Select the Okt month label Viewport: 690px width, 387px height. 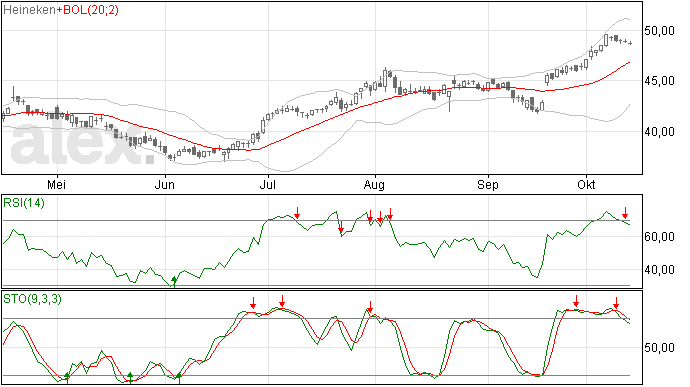point(586,184)
